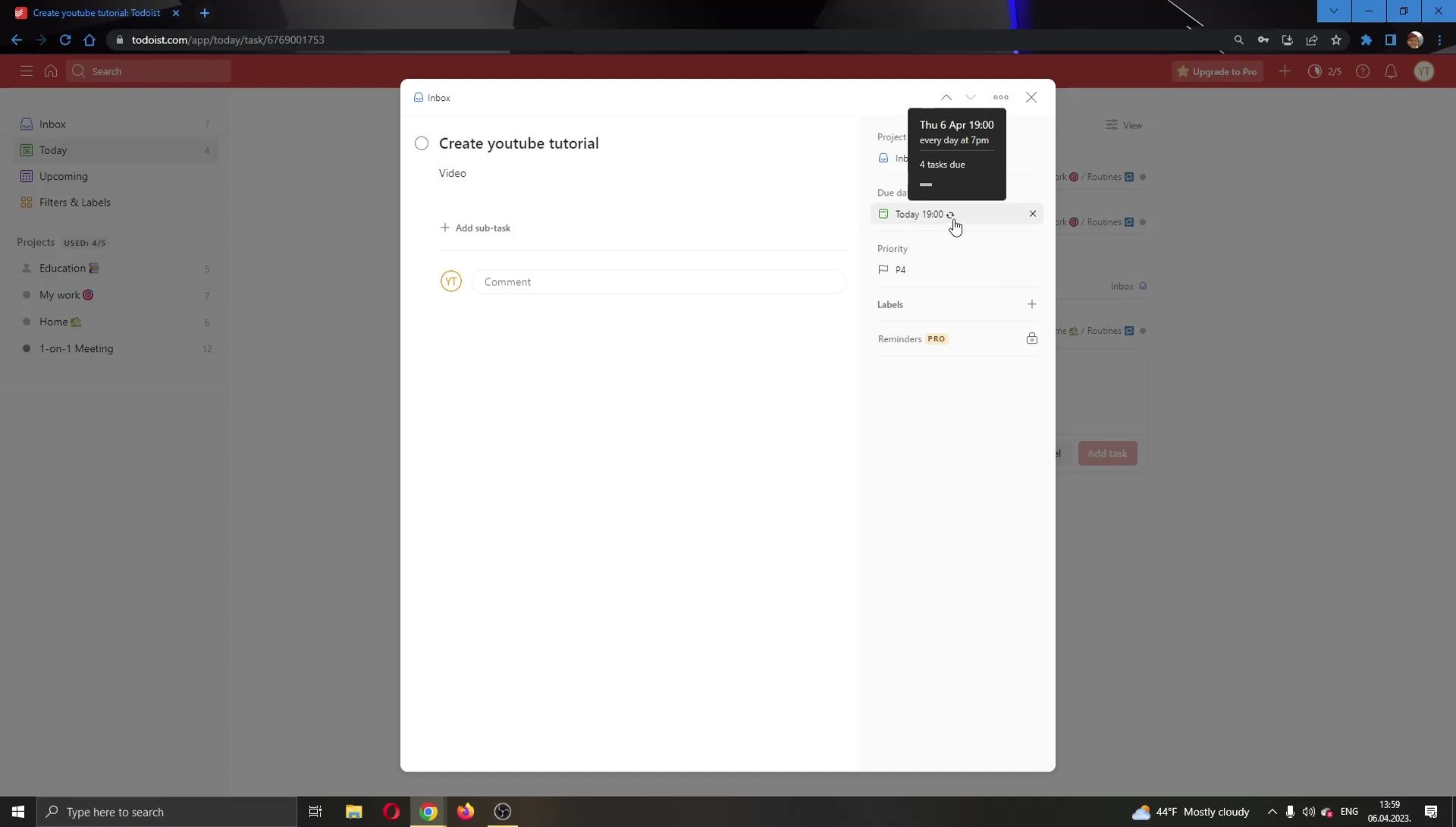Screen dimensions: 1456x827
Task: Mark 'Create youtube tutorial' task complete
Action: pyautogui.click(x=422, y=143)
